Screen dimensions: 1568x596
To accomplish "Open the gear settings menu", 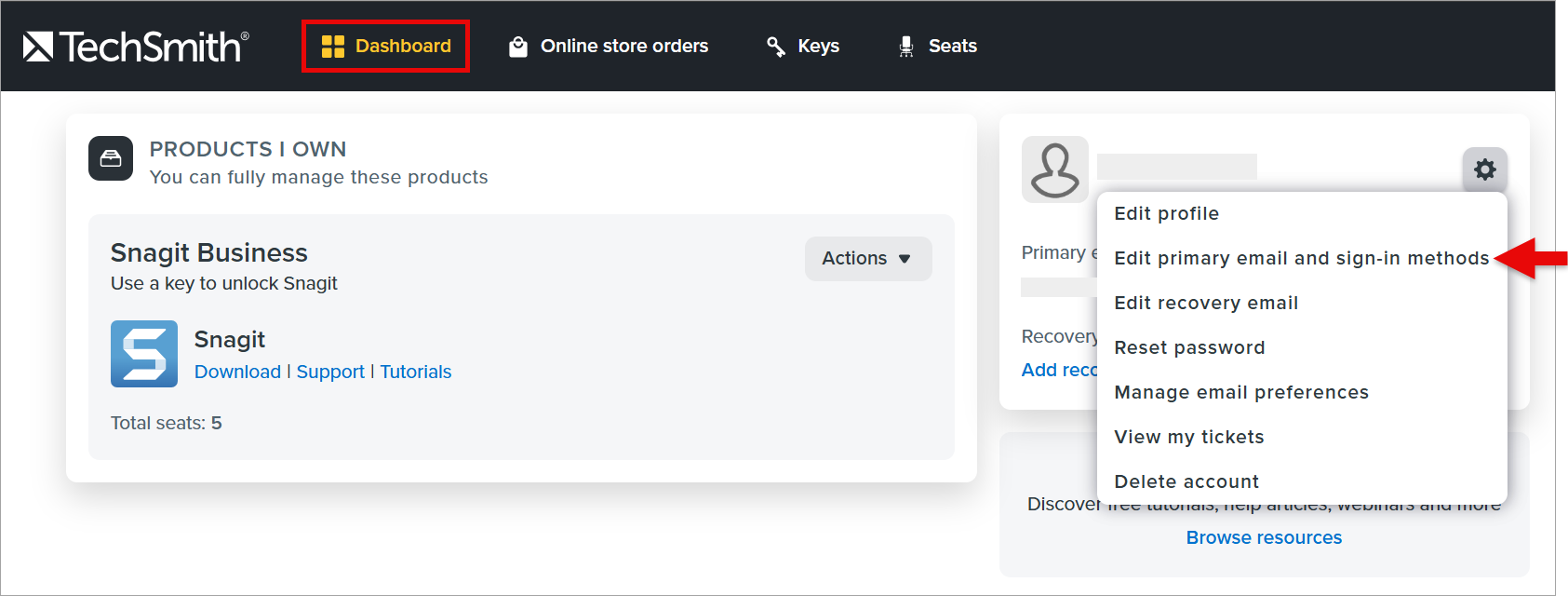I will [1485, 169].
